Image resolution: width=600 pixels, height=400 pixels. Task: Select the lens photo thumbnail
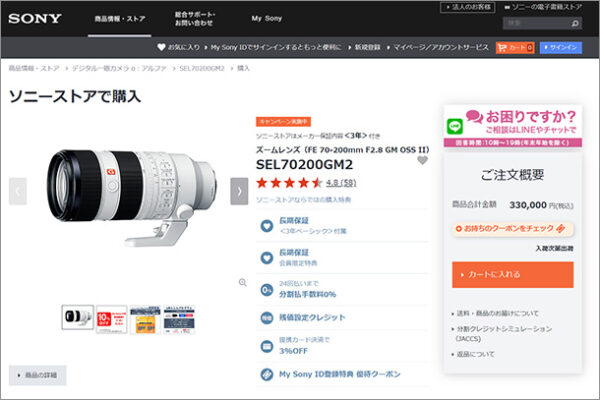tap(78, 317)
